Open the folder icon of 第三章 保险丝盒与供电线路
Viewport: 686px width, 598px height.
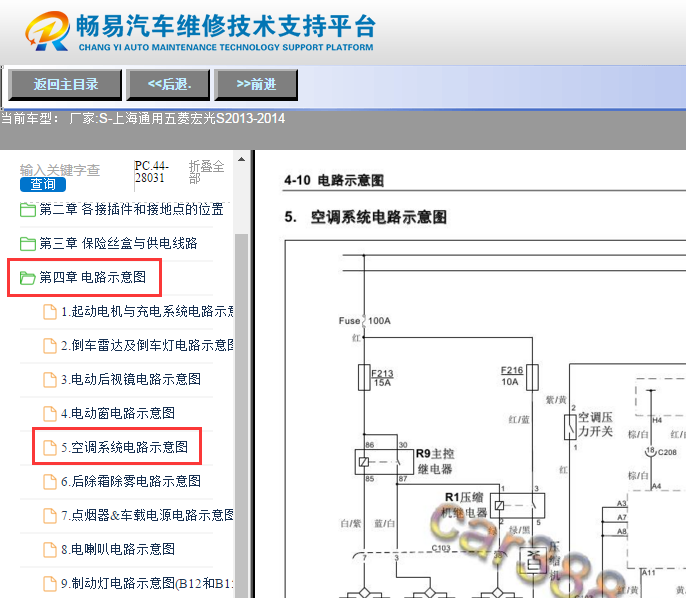[x=28, y=243]
